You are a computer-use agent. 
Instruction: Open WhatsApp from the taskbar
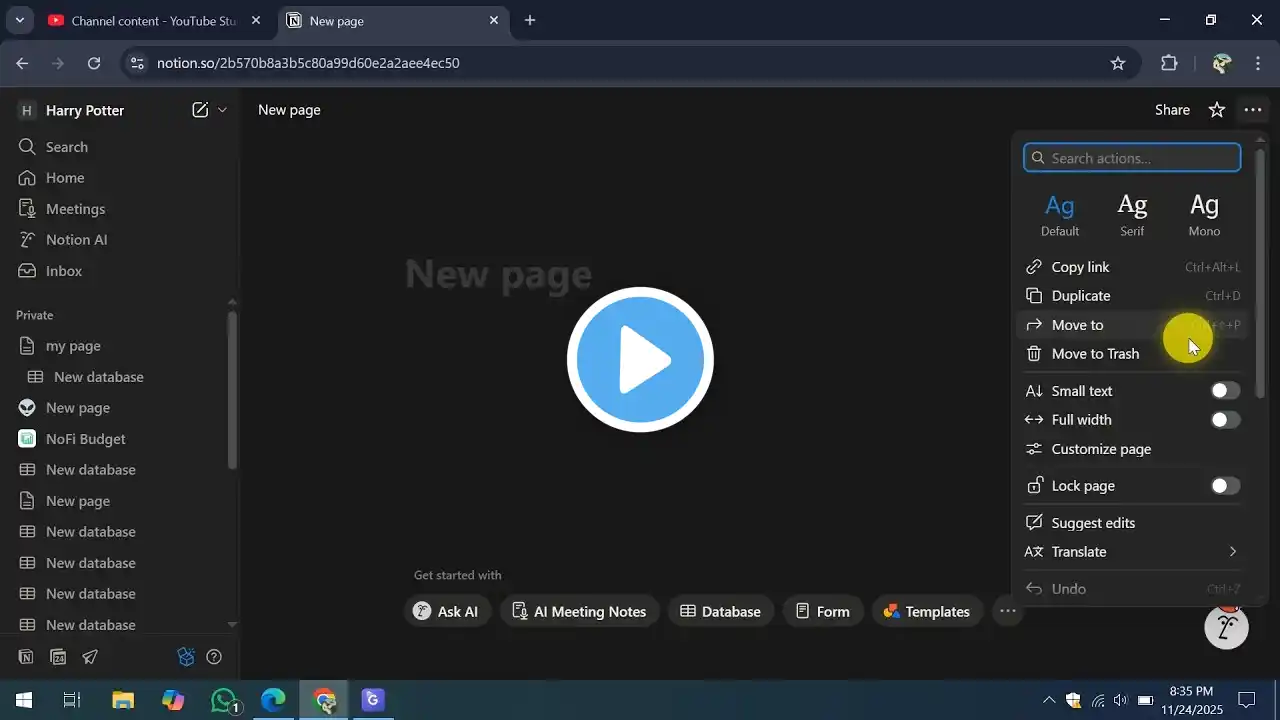click(224, 700)
